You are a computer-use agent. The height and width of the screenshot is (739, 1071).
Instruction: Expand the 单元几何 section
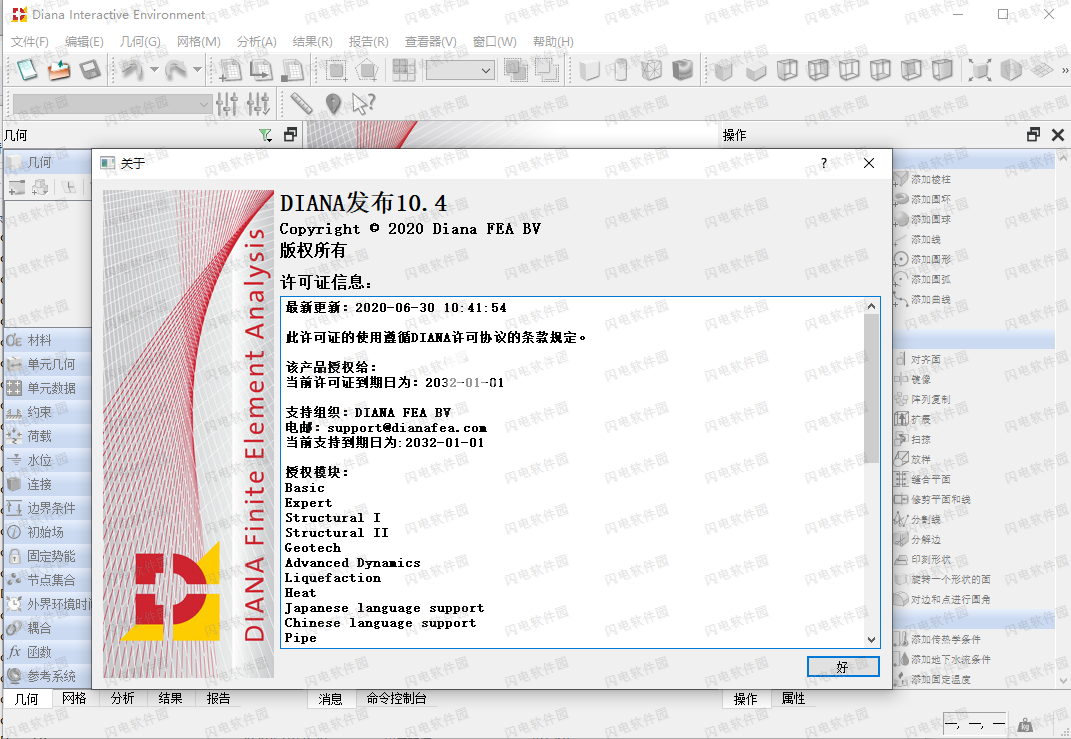tap(48, 364)
